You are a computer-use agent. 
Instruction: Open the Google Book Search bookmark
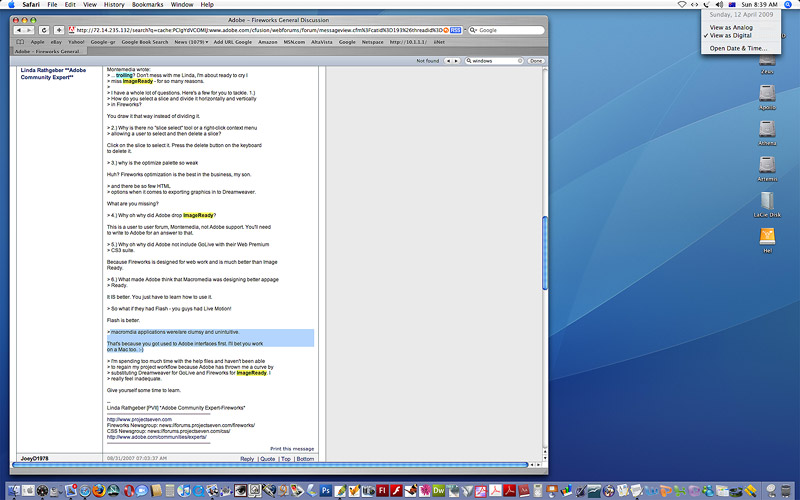point(144,42)
